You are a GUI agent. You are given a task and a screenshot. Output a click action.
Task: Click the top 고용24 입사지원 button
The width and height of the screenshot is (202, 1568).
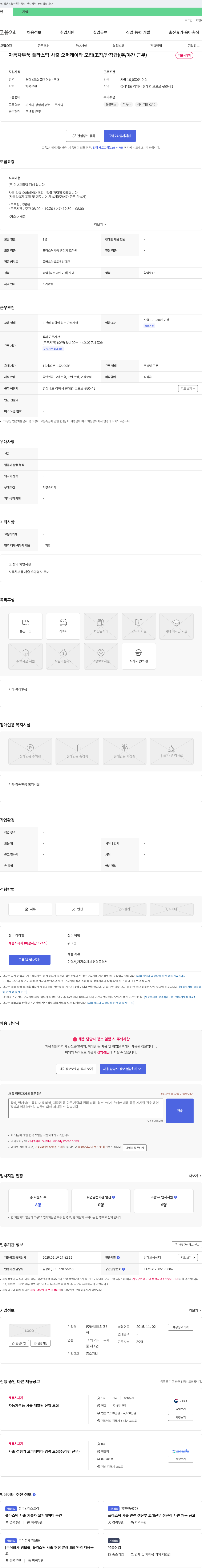(120, 136)
